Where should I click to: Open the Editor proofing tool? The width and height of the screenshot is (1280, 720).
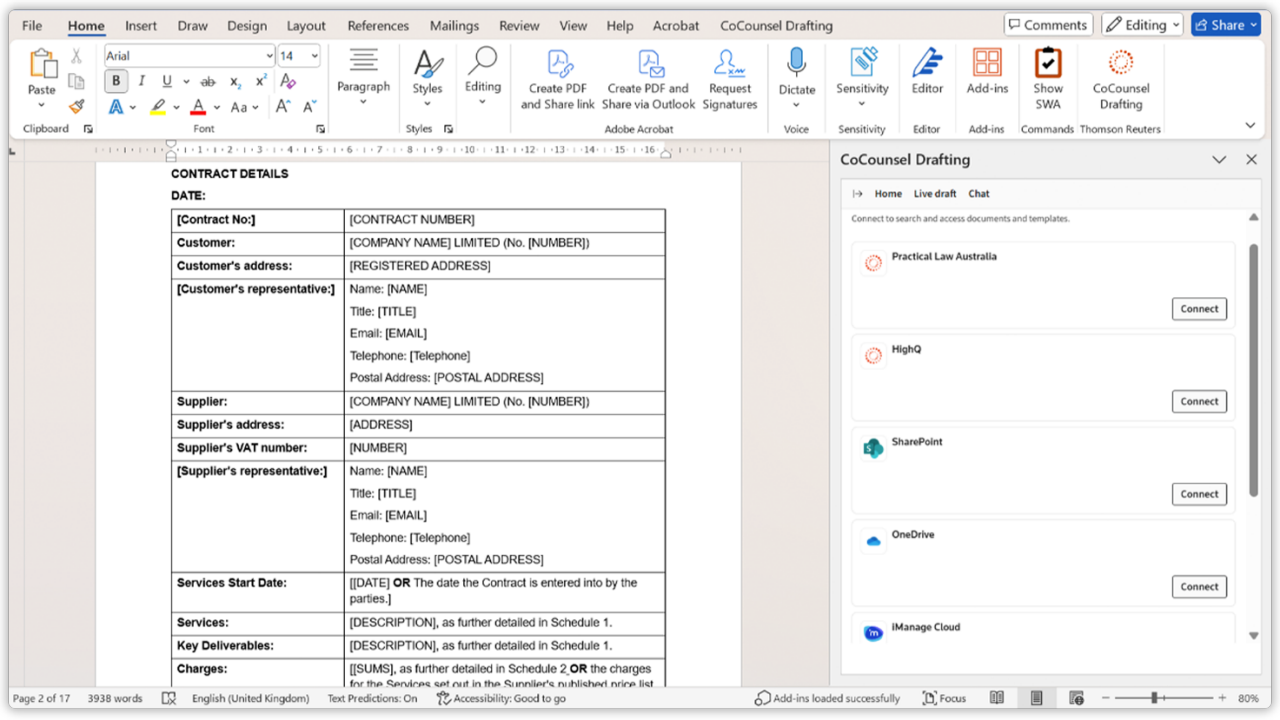927,71
